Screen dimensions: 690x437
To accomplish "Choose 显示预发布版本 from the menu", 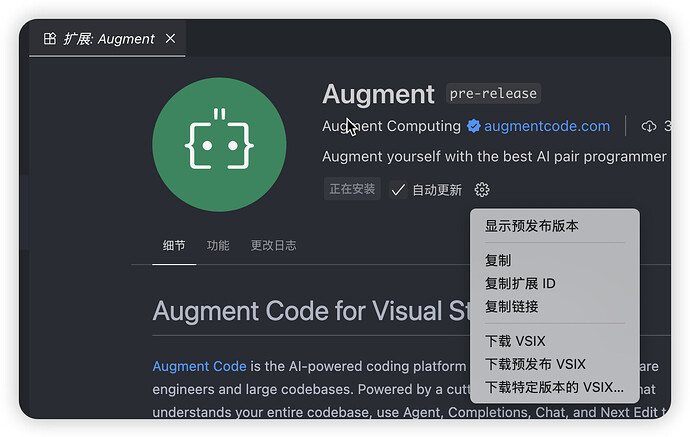I will click(x=554, y=226).
